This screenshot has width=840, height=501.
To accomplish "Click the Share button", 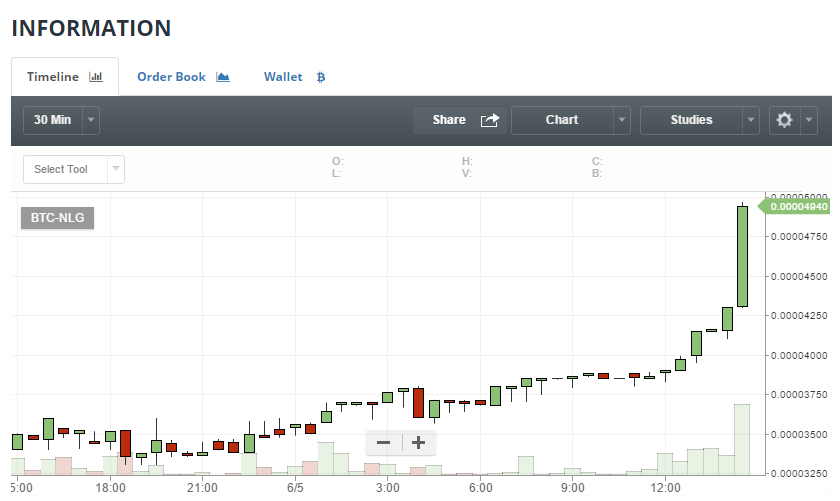I will point(460,120).
